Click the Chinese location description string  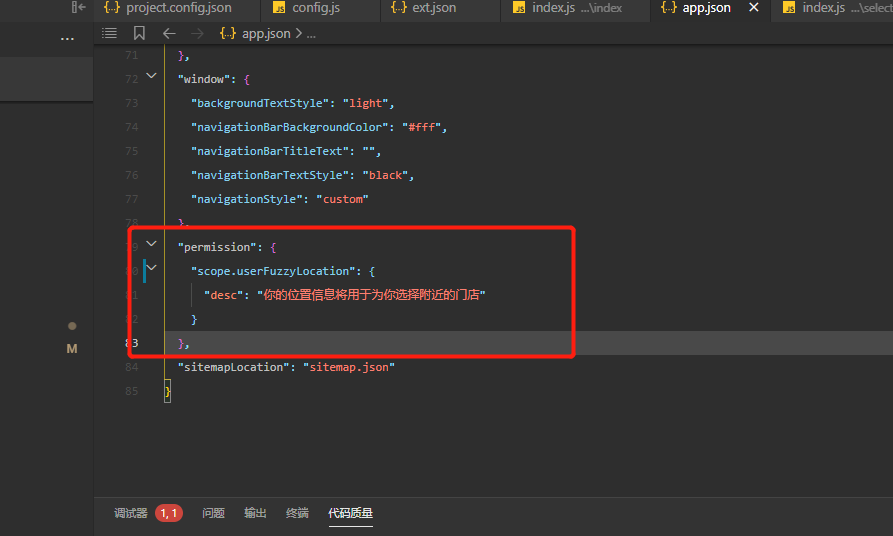coord(371,295)
